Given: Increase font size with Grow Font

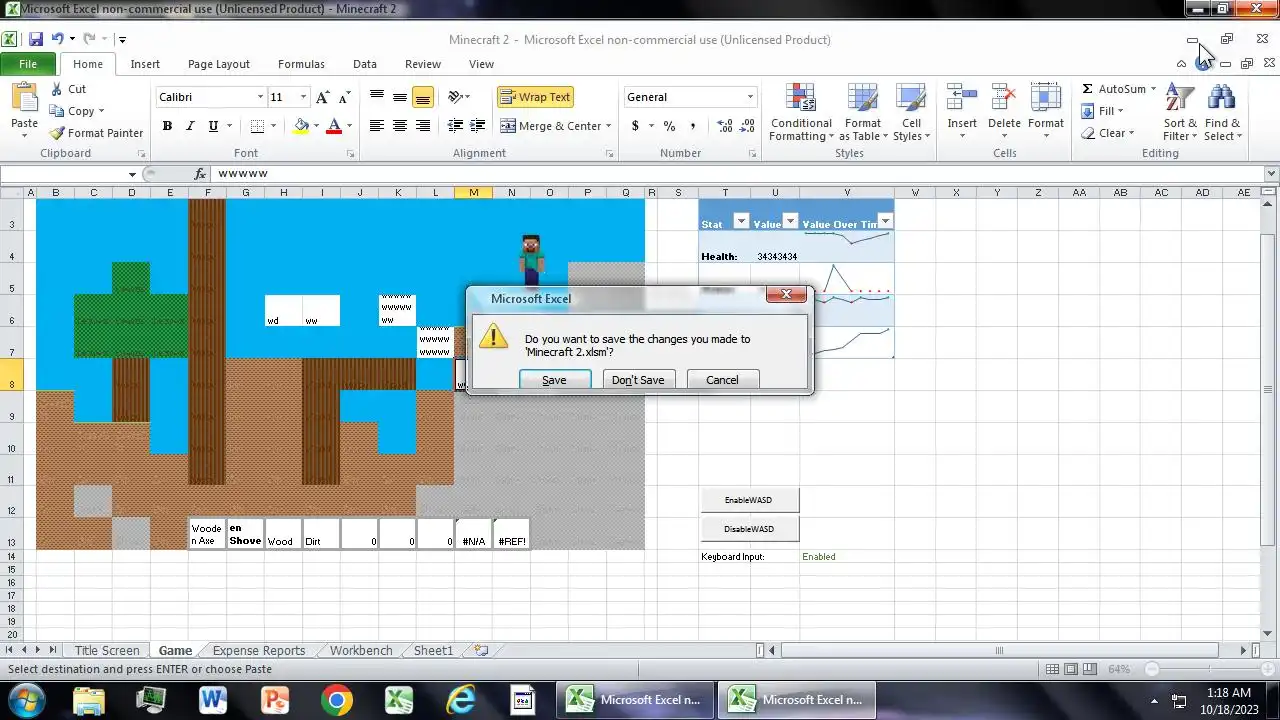Looking at the screenshot, I should [x=322, y=97].
